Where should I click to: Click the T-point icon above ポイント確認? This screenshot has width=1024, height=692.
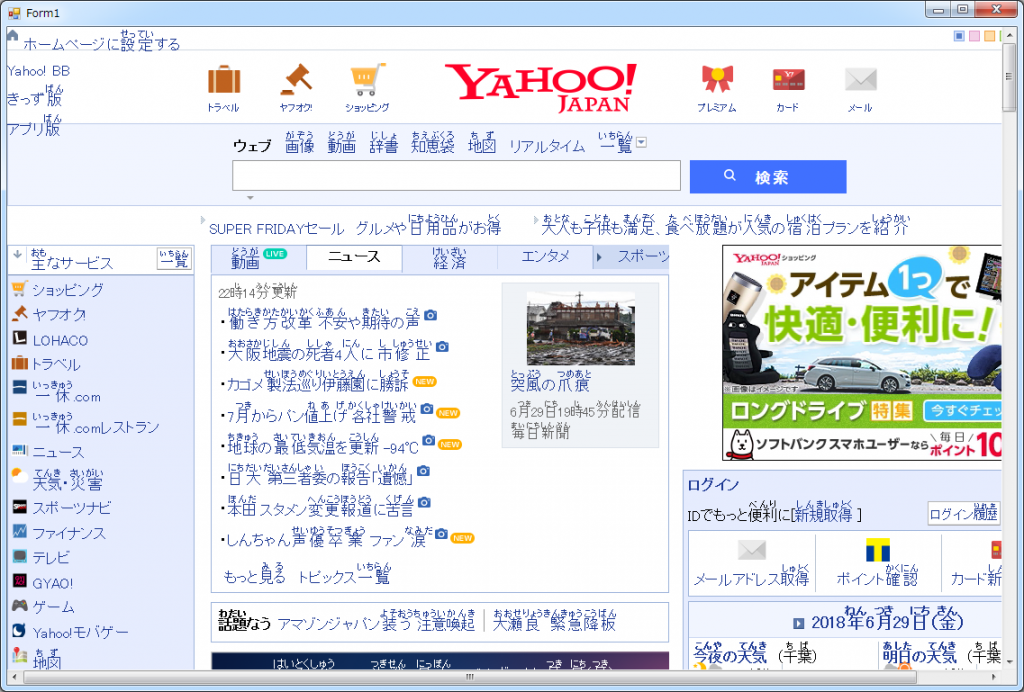(877, 550)
